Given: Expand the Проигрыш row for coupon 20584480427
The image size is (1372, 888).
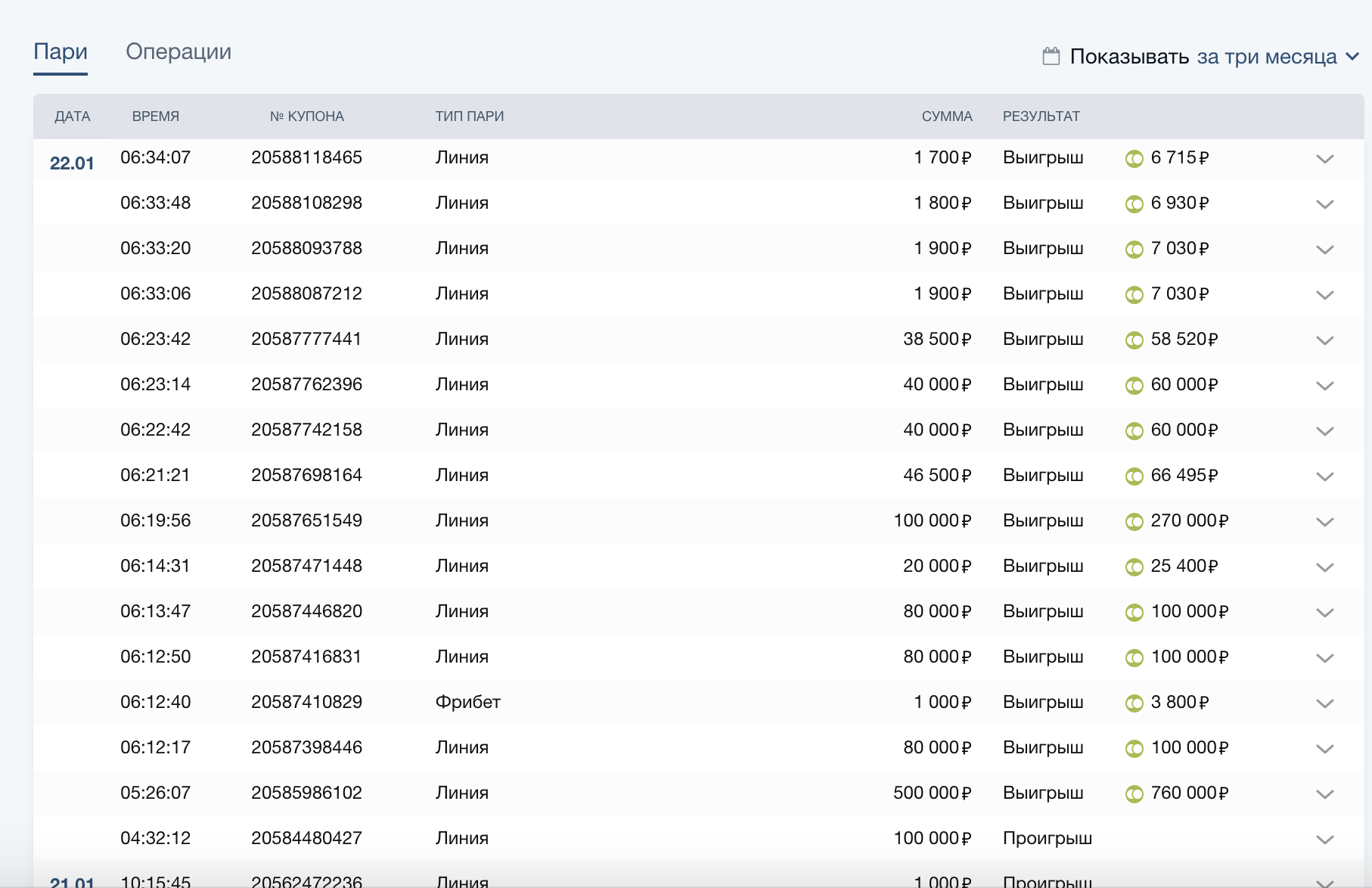Looking at the screenshot, I should (1324, 840).
